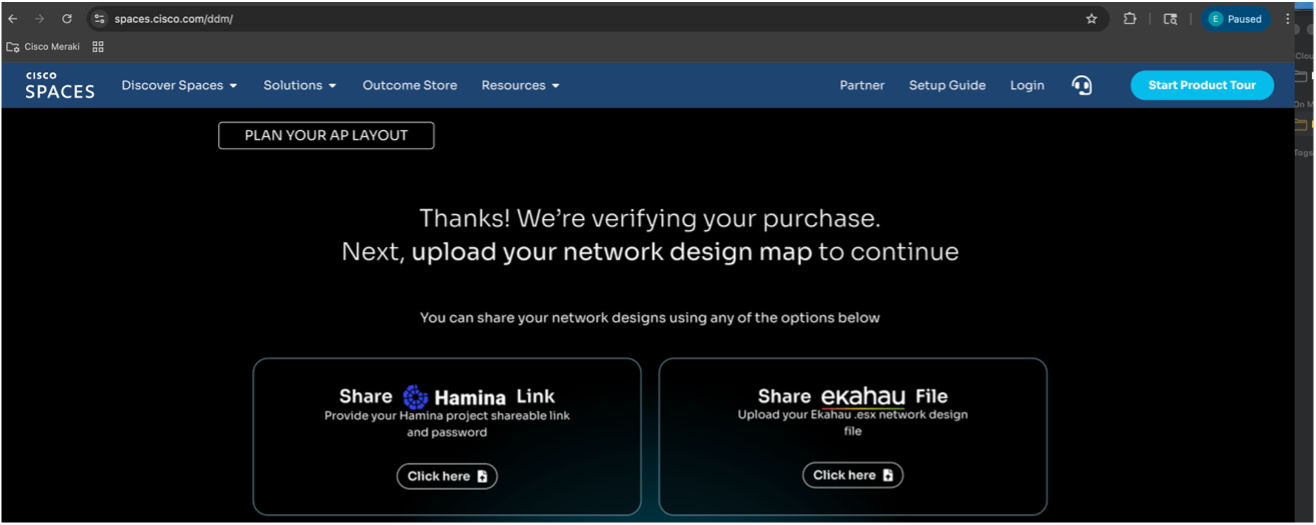Go to the Partner page
Image resolution: width=1316 pixels, height=525 pixels.
pos(862,85)
